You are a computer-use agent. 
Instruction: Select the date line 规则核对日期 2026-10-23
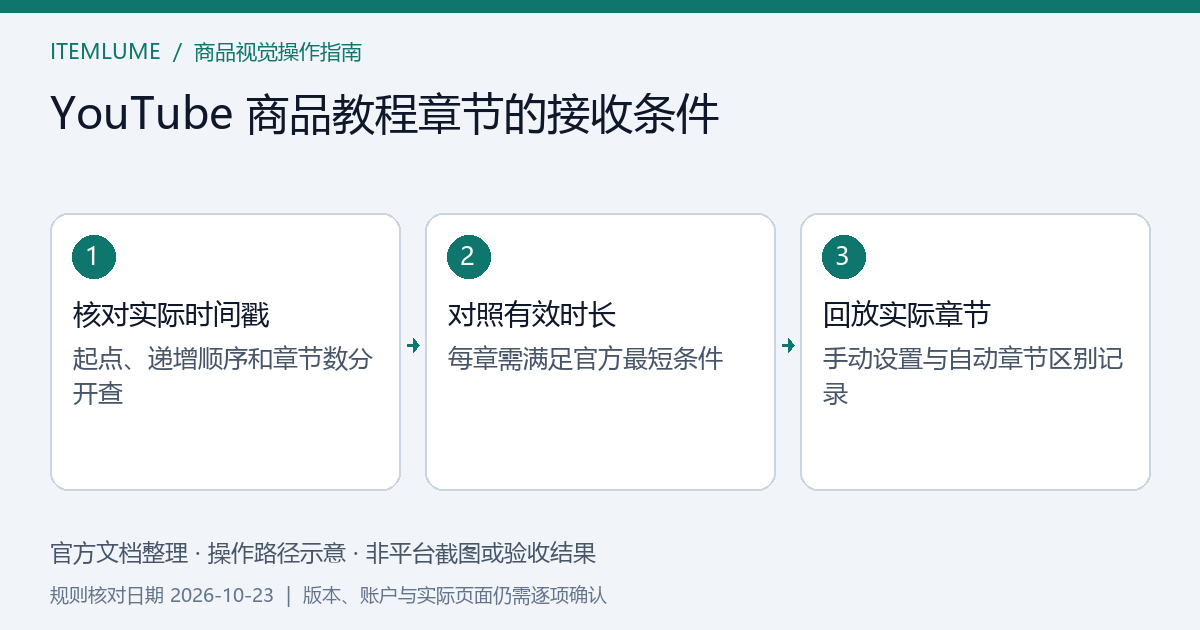point(162,595)
